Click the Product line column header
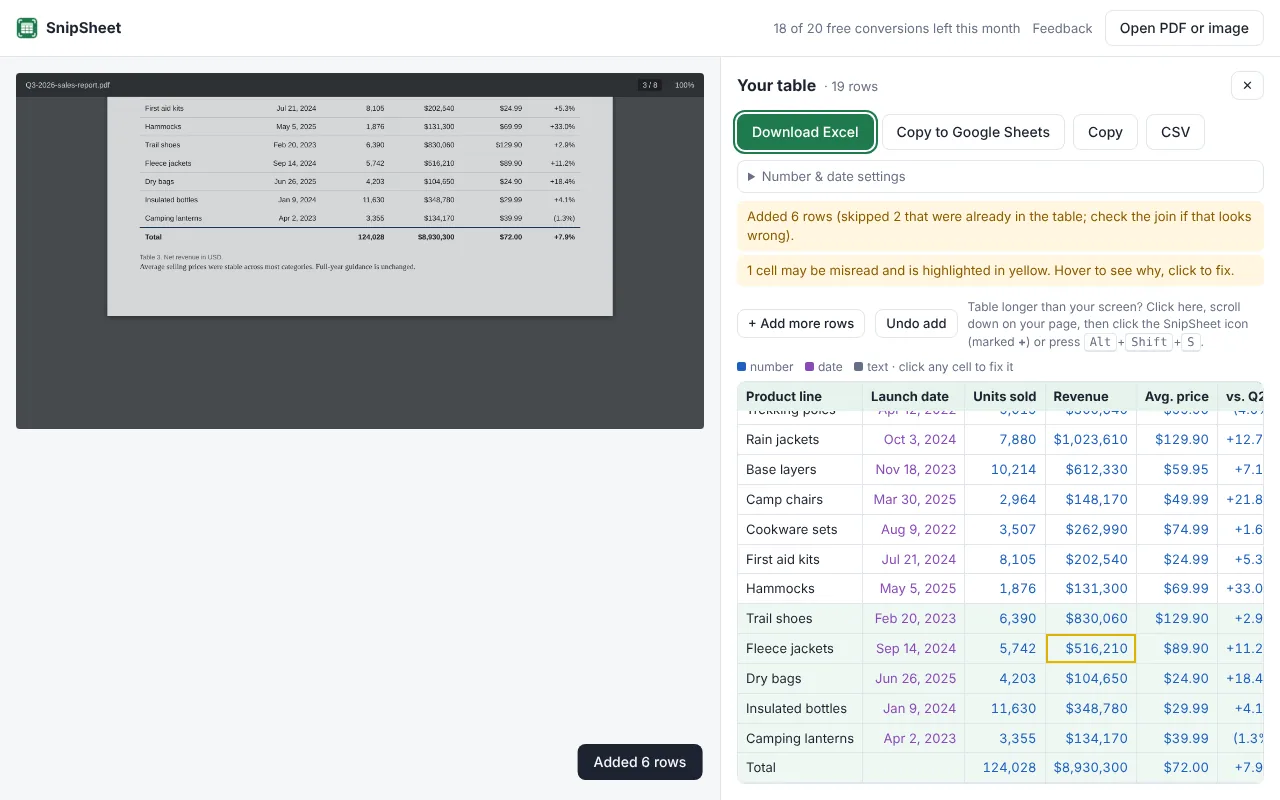1280x800 pixels. tap(800, 396)
